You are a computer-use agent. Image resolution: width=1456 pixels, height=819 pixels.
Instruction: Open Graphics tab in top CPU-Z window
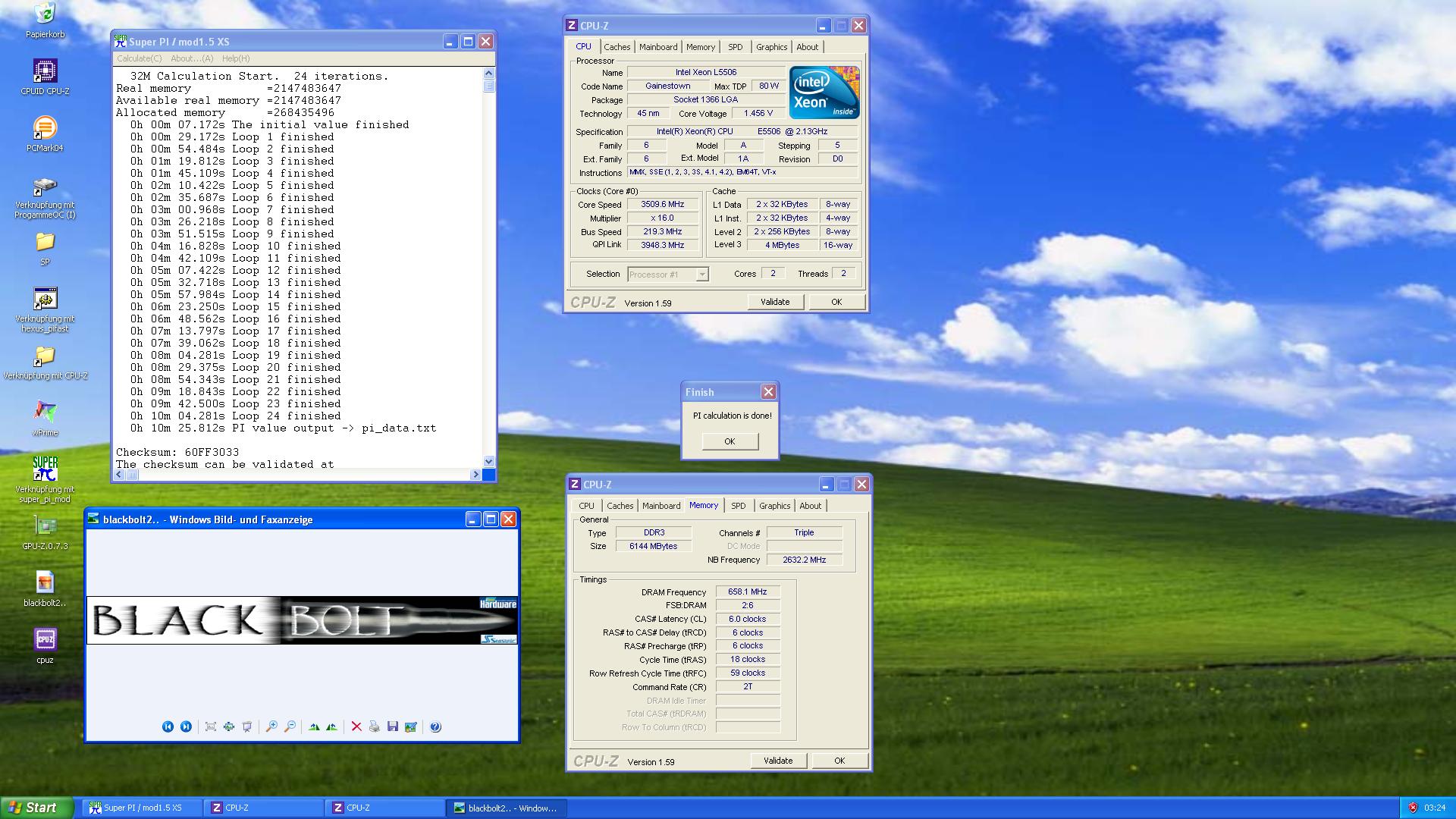772,47
